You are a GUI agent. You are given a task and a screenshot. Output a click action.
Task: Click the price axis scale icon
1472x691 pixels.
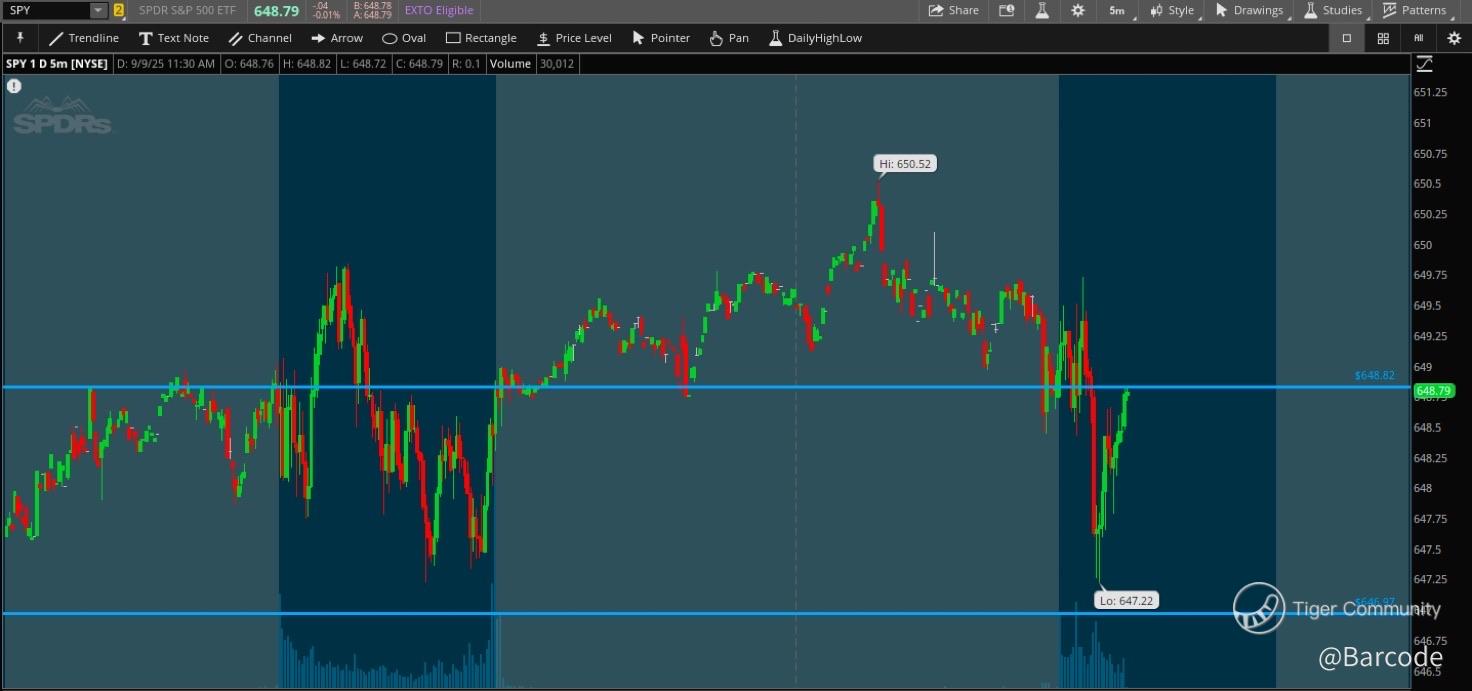click(1424, 64)
